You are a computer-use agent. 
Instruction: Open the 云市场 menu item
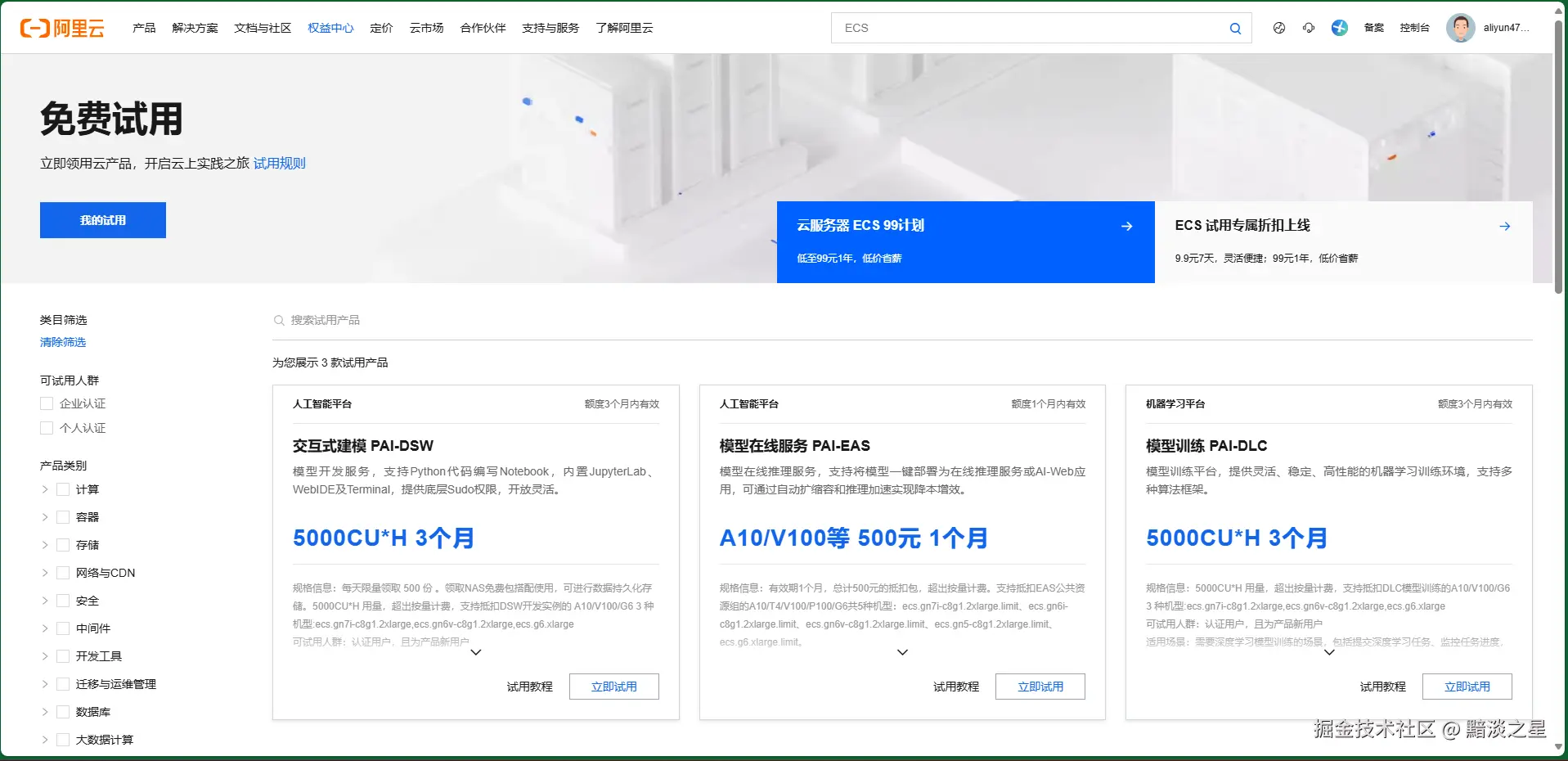tap(426, 28)
